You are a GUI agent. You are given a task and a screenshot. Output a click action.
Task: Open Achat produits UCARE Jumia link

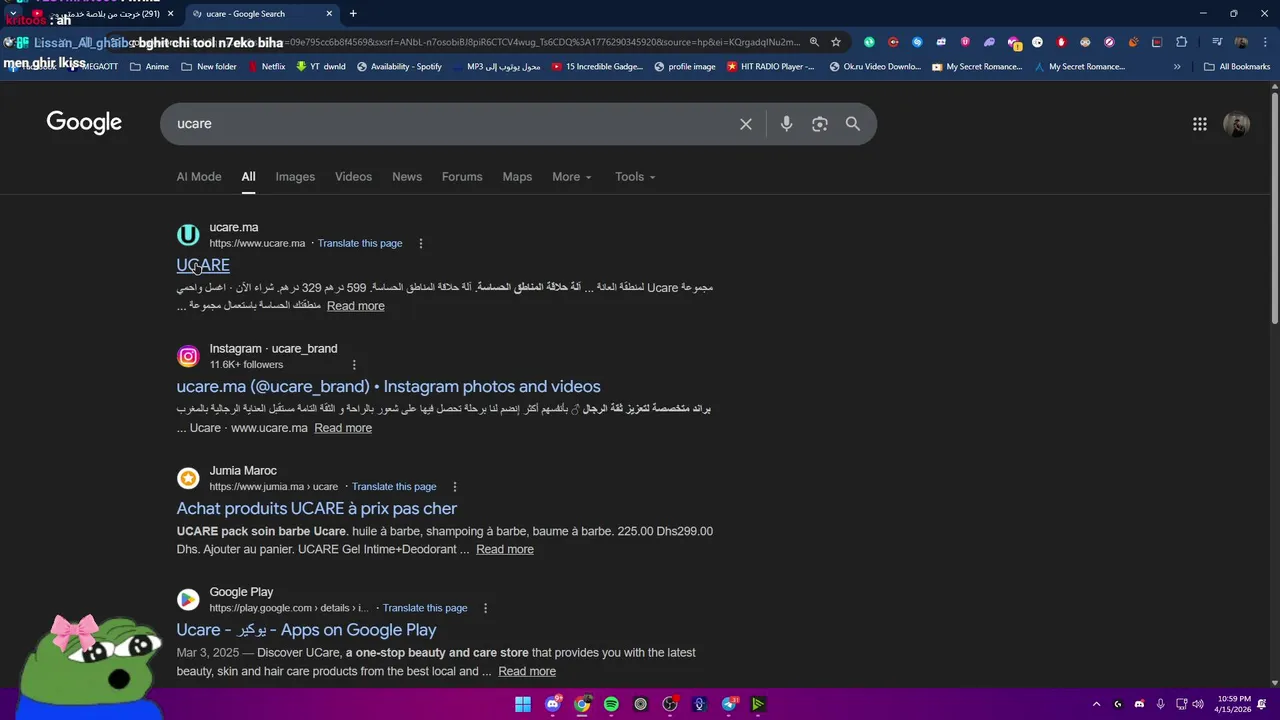tap(317, 509)
